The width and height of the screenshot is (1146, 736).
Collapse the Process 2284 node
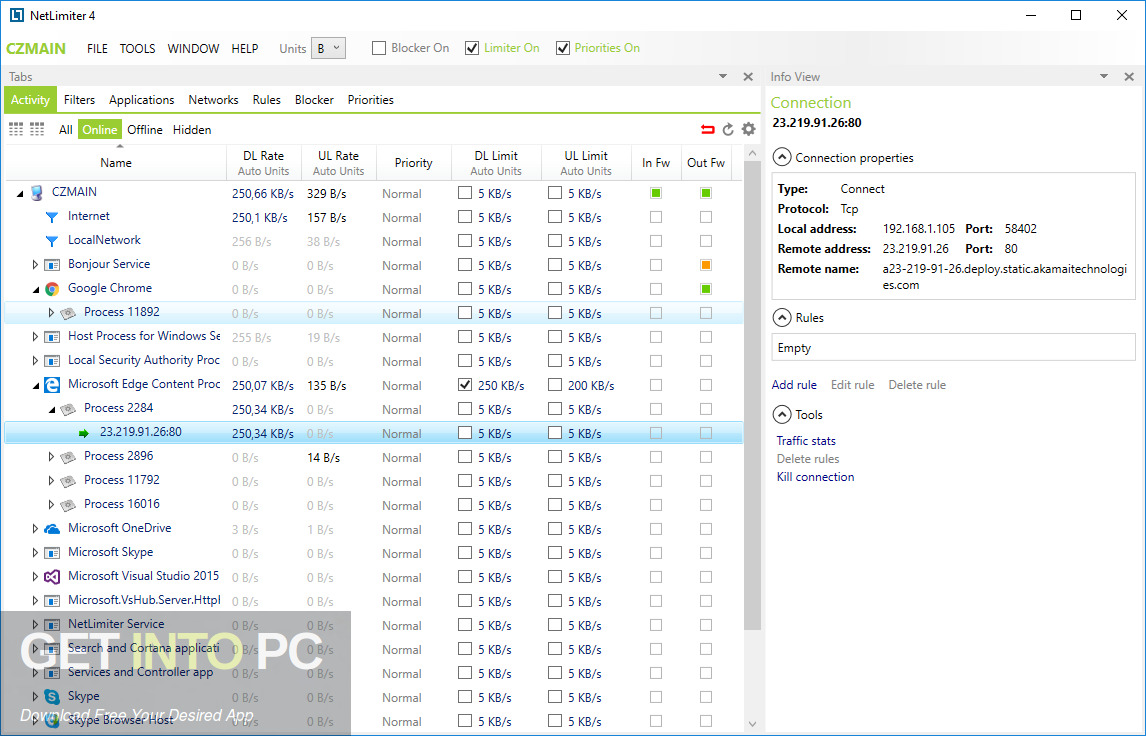click(51, 410)
